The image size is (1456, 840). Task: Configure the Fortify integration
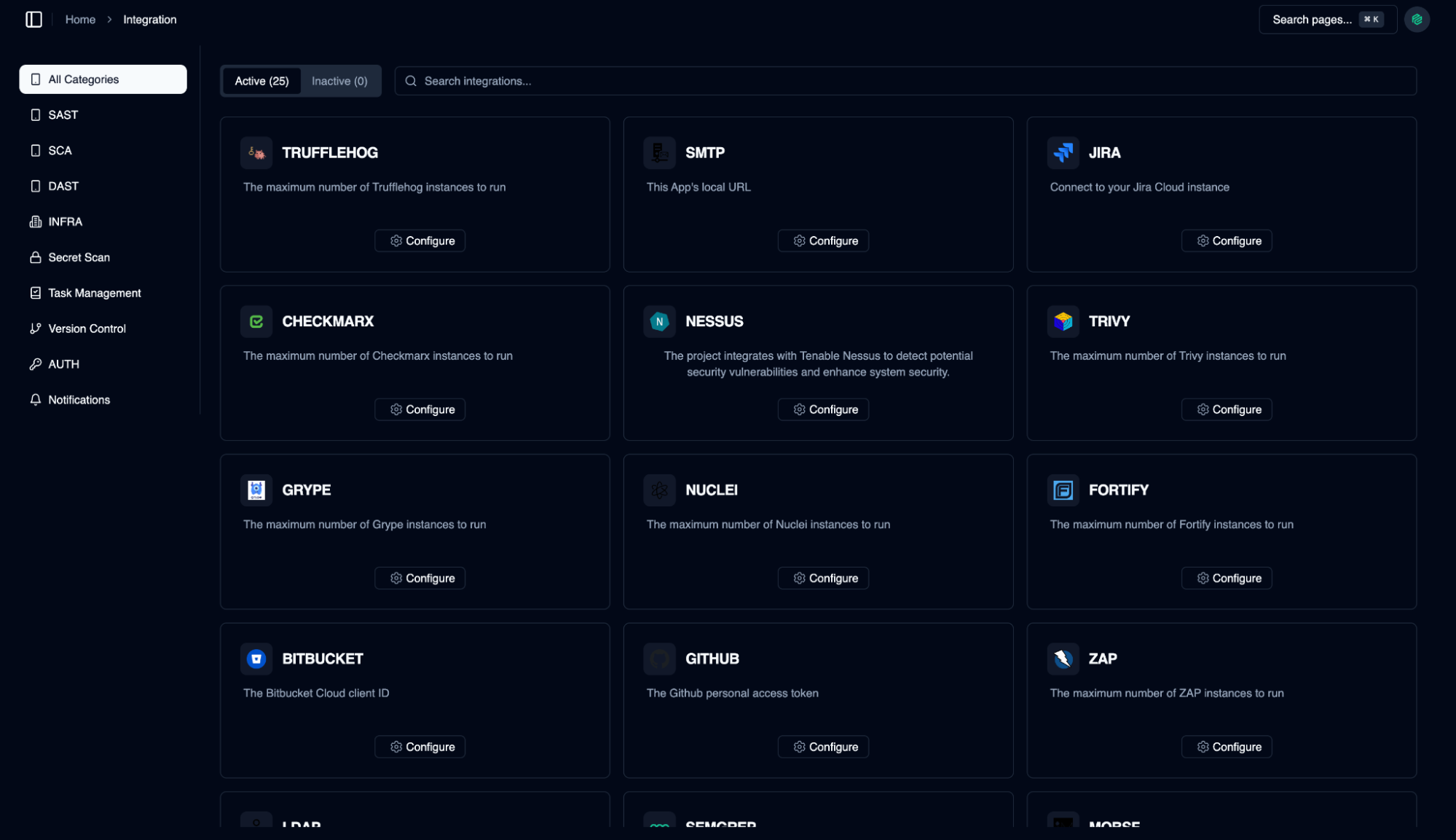click(x=1227, y=578)
